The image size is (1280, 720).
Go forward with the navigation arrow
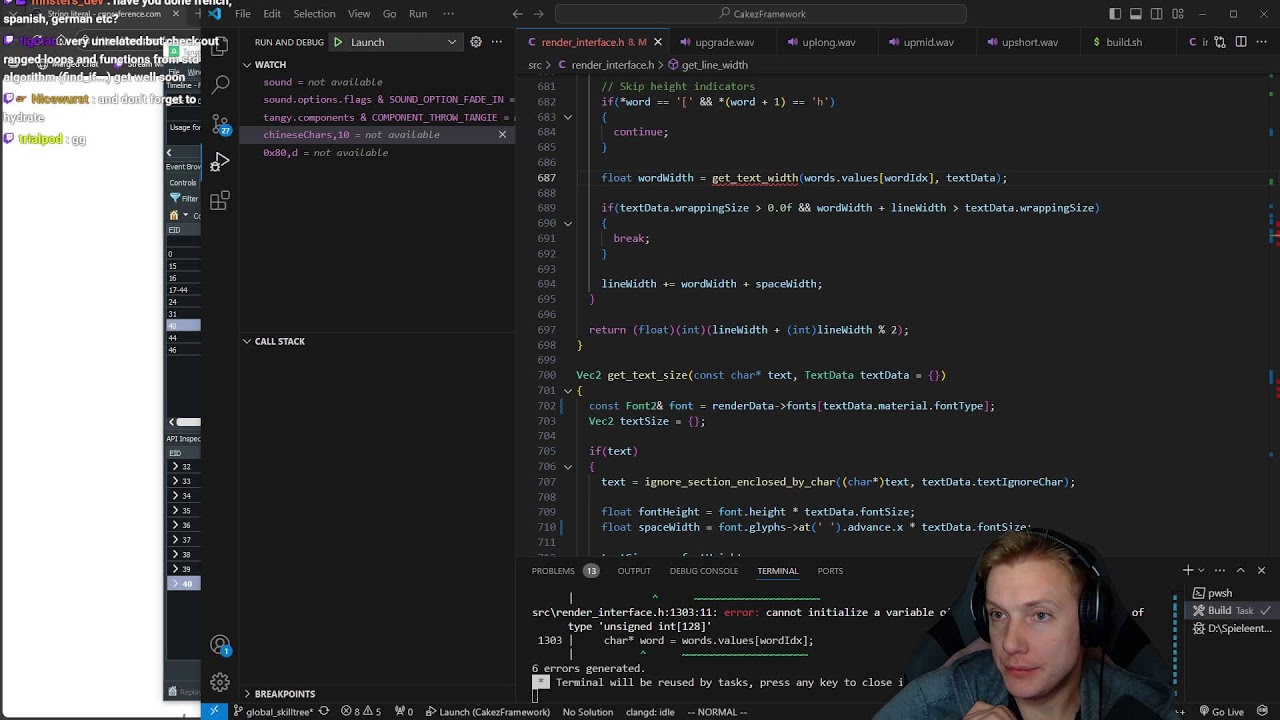point(539,14)
